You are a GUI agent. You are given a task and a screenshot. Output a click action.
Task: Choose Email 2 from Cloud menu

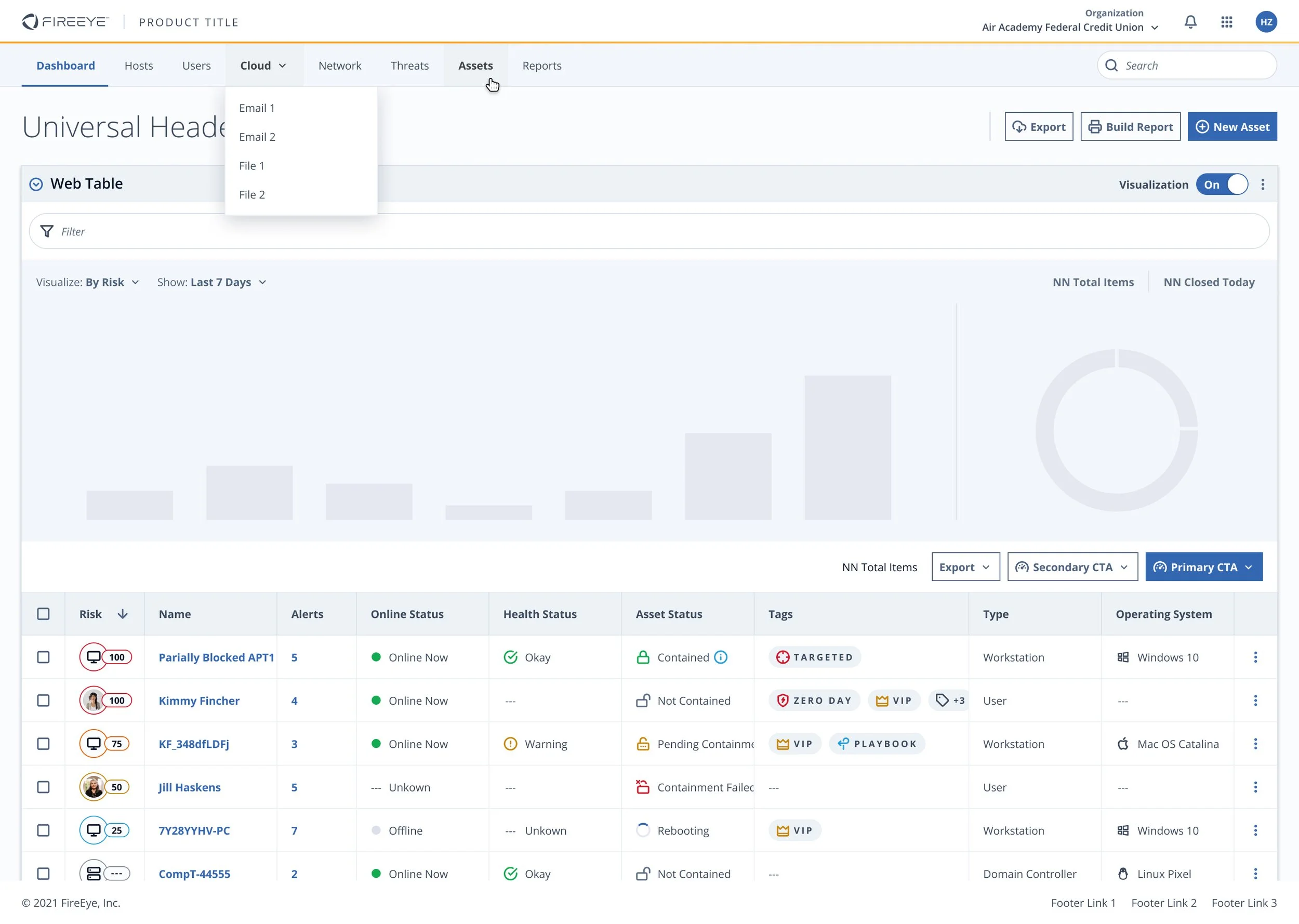[257, 137]
